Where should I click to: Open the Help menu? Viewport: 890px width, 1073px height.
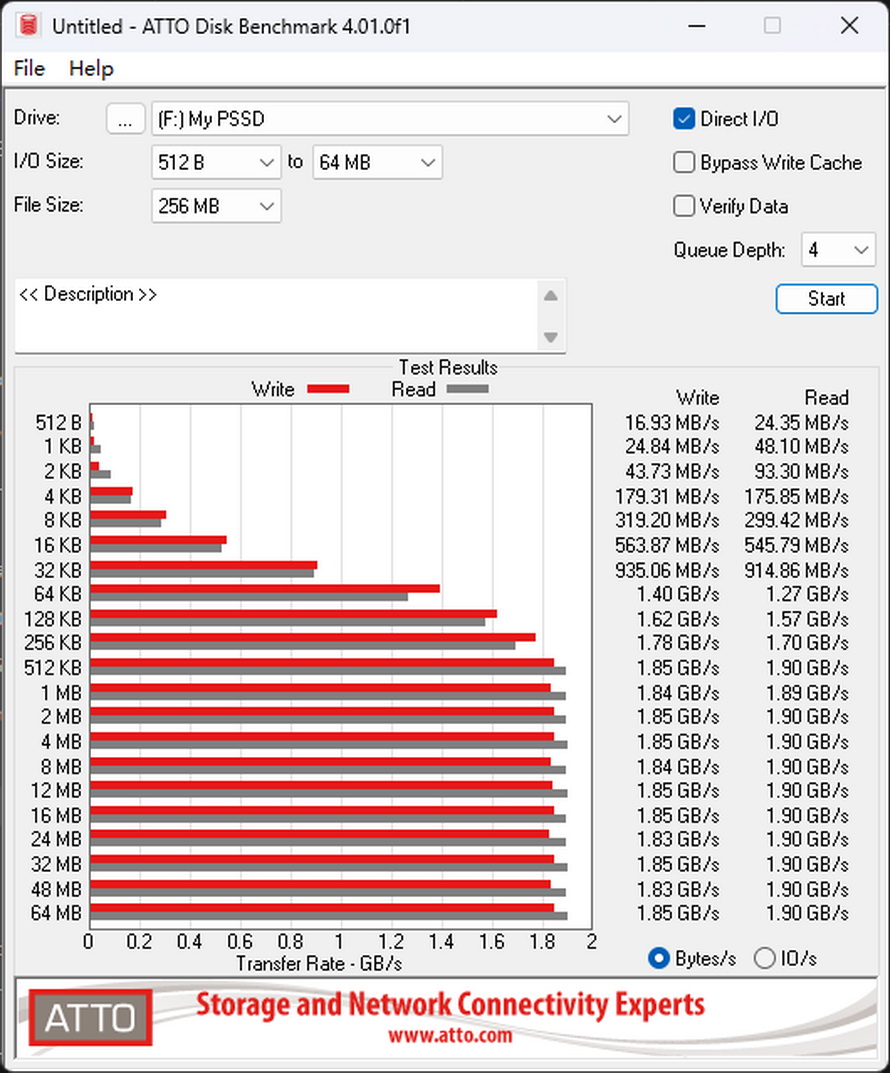pos(91,68)
